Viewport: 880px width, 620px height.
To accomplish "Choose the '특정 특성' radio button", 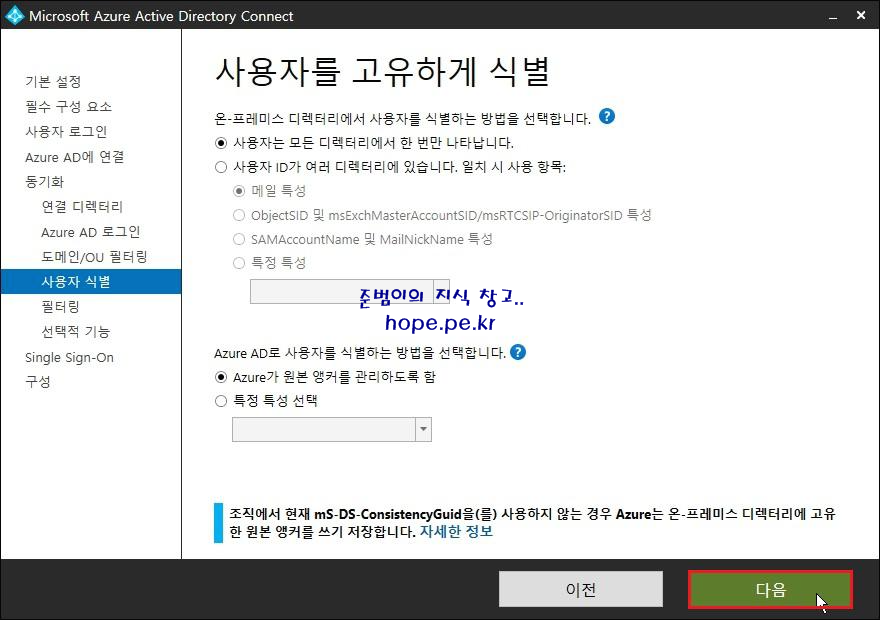I will [239, 263].
